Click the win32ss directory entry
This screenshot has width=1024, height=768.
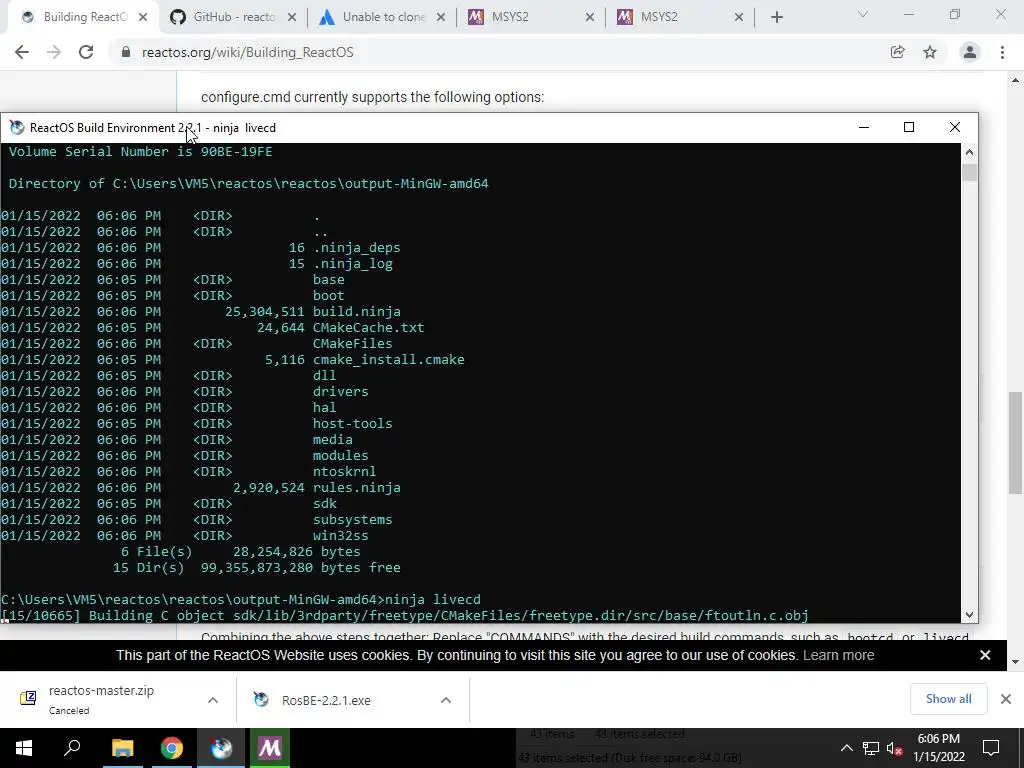click(340, 536)
